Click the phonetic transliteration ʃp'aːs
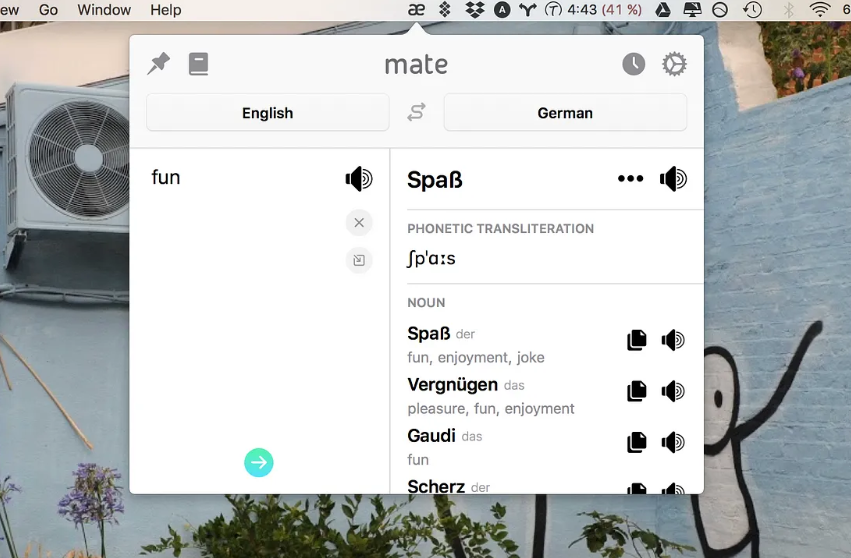This screenshot has height=558, width=851. click(x=431, y=258)
